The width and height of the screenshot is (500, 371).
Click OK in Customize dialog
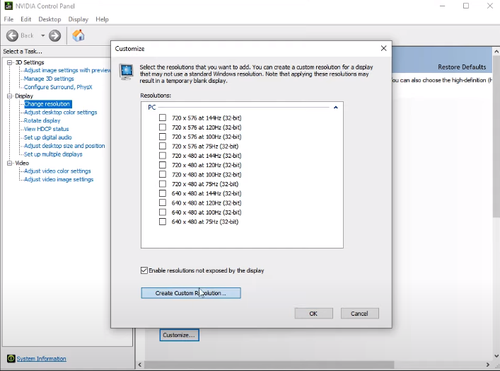pyautogui.click(x=313, y=313)
